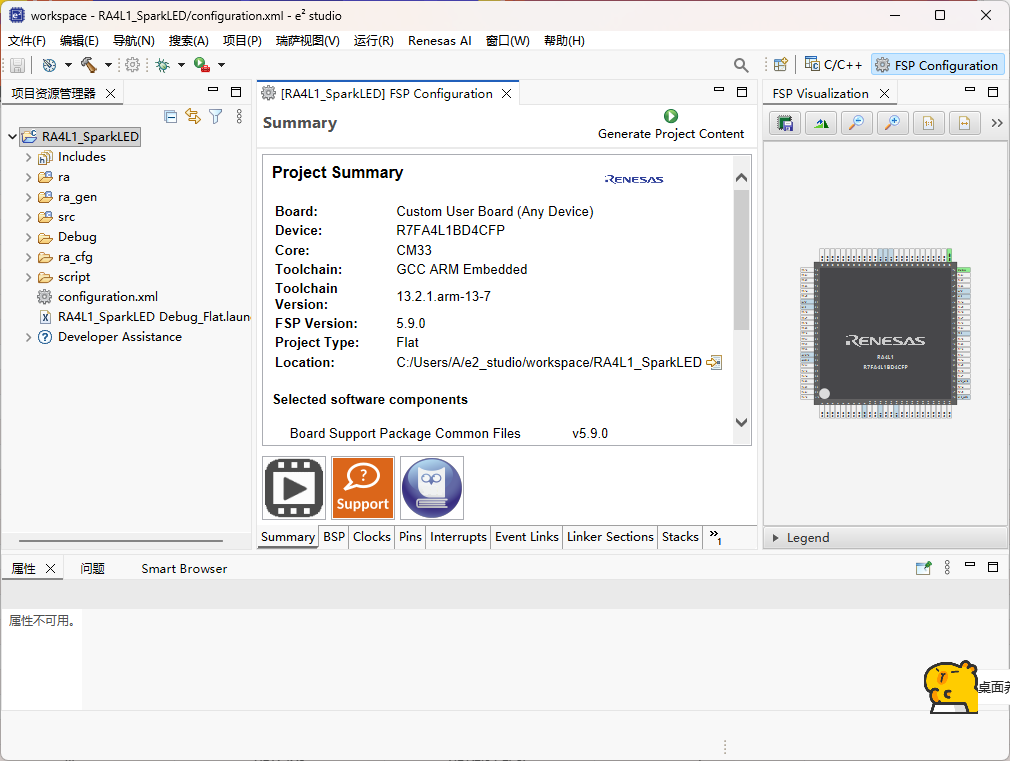The width and height of the screenshot is (1010, 761).
Task: Open the Pins tab
Action: (410, 537)
